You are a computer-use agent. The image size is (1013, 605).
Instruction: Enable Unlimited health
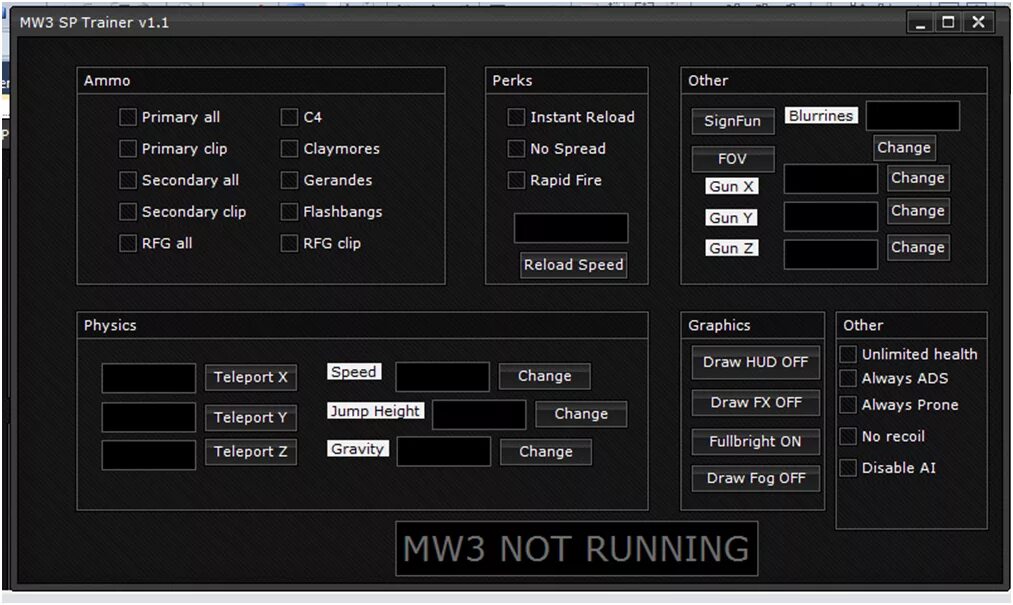pos(848,354)
